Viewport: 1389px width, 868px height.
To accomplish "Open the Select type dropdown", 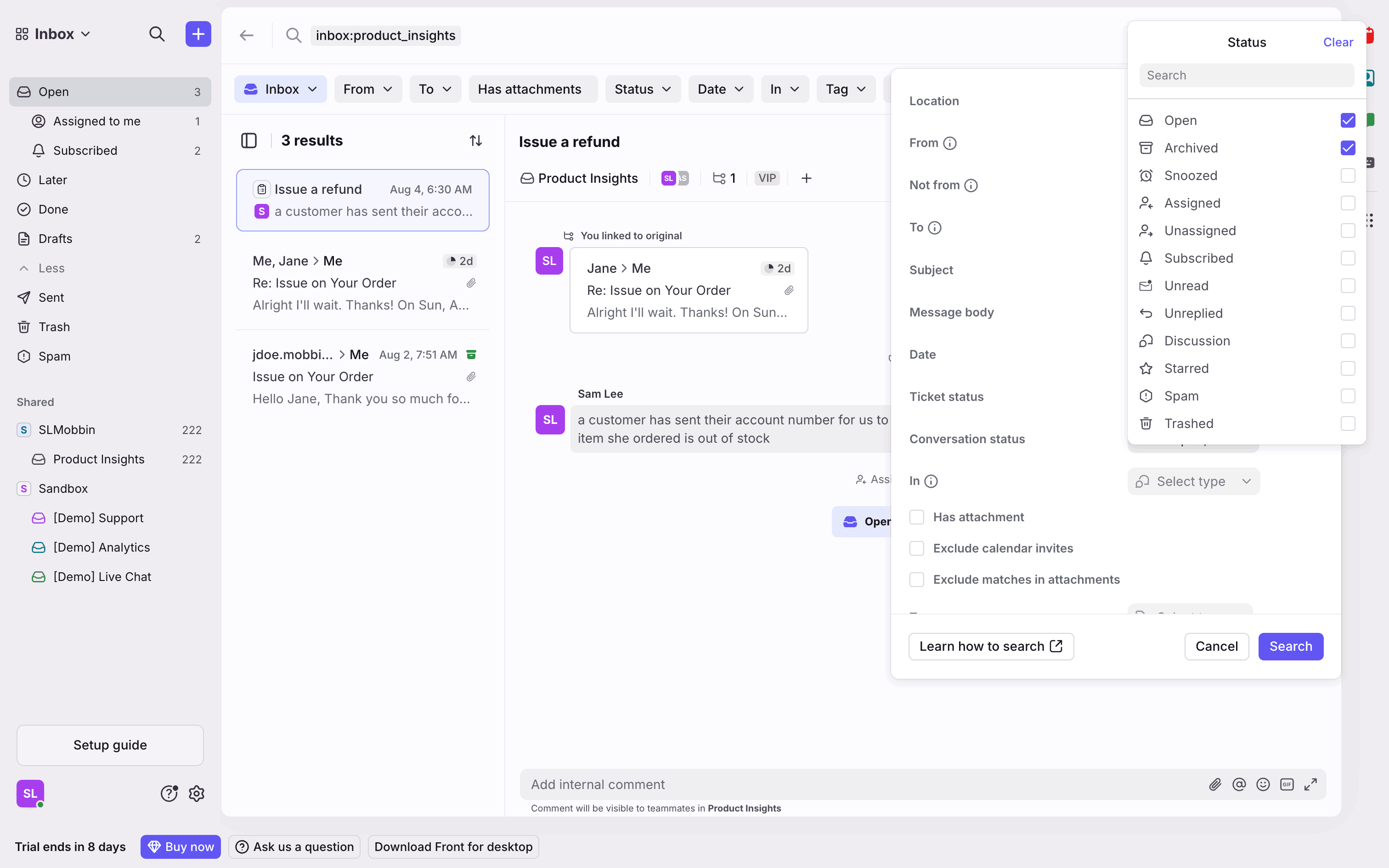I will (x=1193, y=481).
